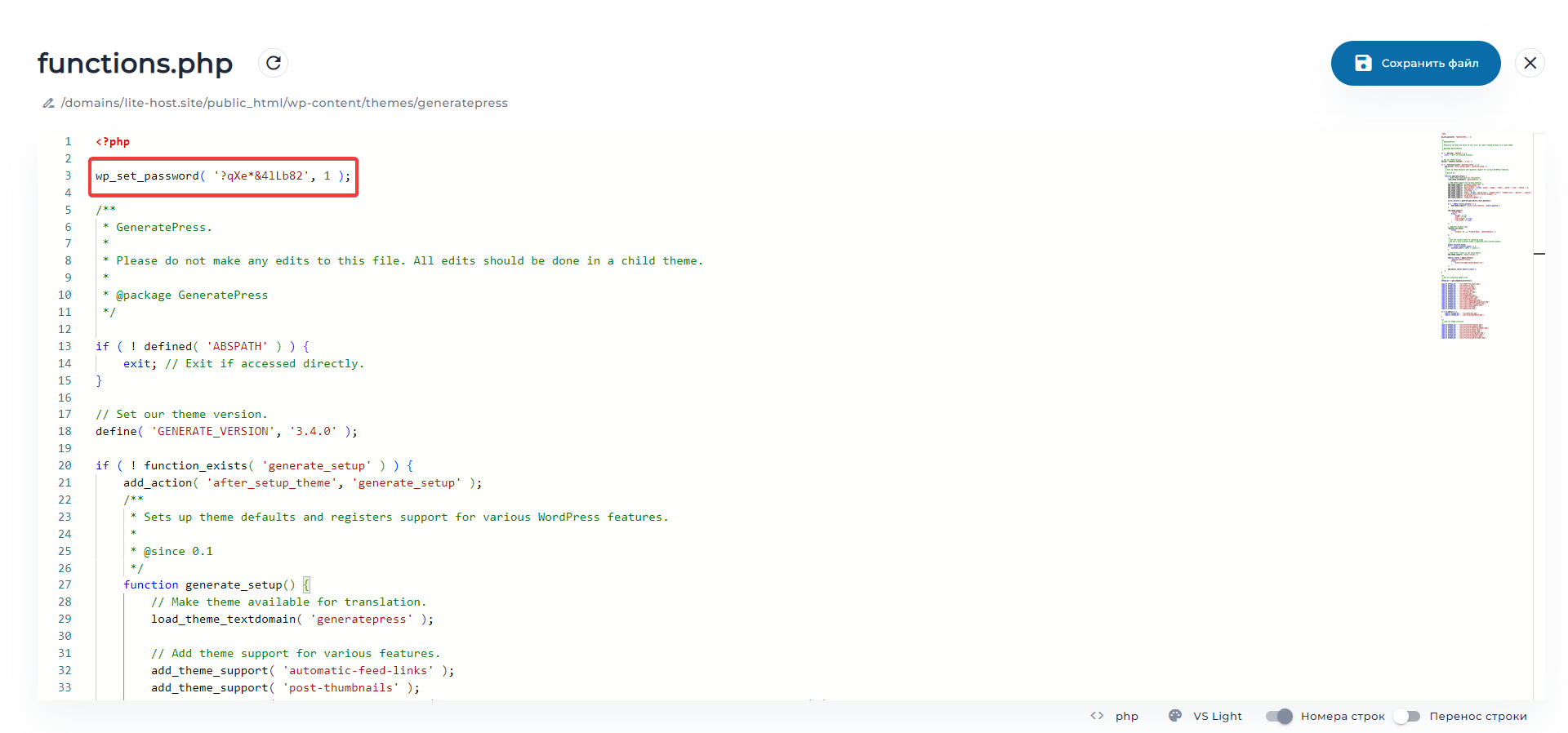Screen dimensions: 1568x733
Task: Click '// Add theme support for various features.' comment
Action: pyautogui.click(x=296, y=654)
